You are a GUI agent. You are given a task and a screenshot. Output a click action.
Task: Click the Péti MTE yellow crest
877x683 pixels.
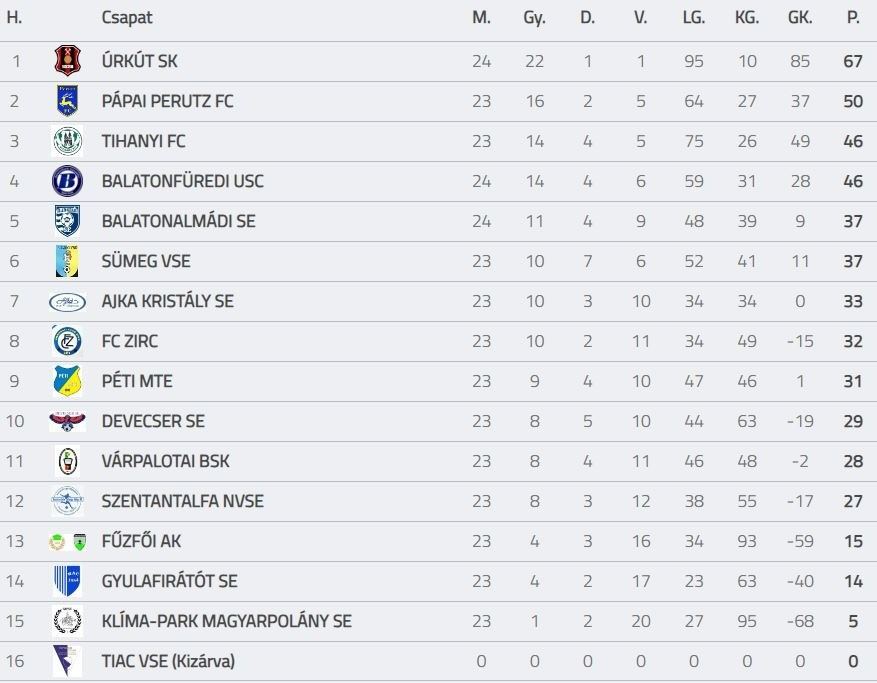tap(67, 381)
